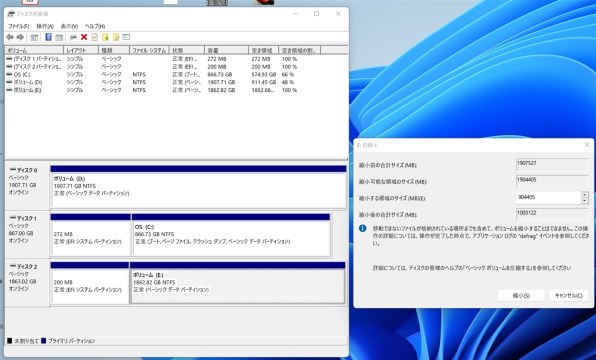The height and width of the screenshot is (360, 596).
Task: Select ボリューム (E:) 1862.82 GB partition block
Action: tap(238, 283)
